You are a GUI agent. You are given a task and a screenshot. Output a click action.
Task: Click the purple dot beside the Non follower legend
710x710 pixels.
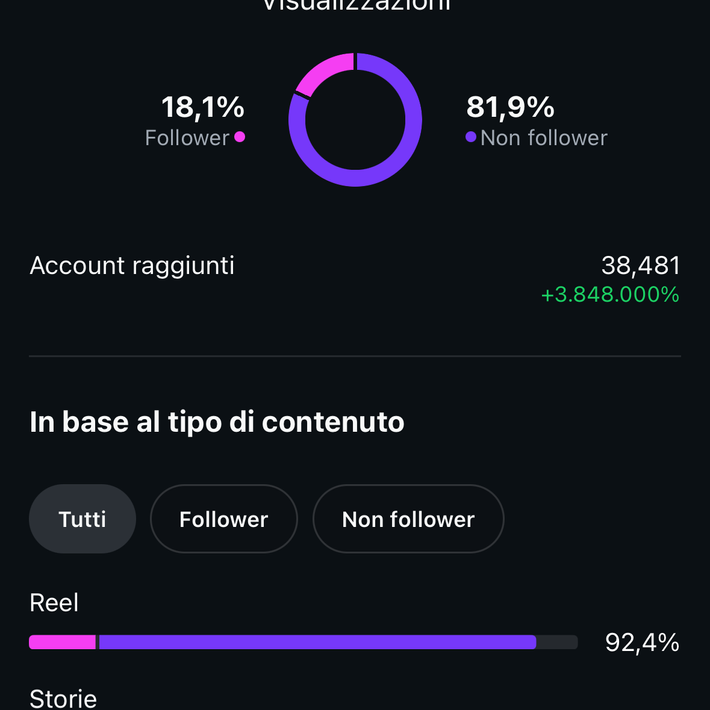pos(471,137)
